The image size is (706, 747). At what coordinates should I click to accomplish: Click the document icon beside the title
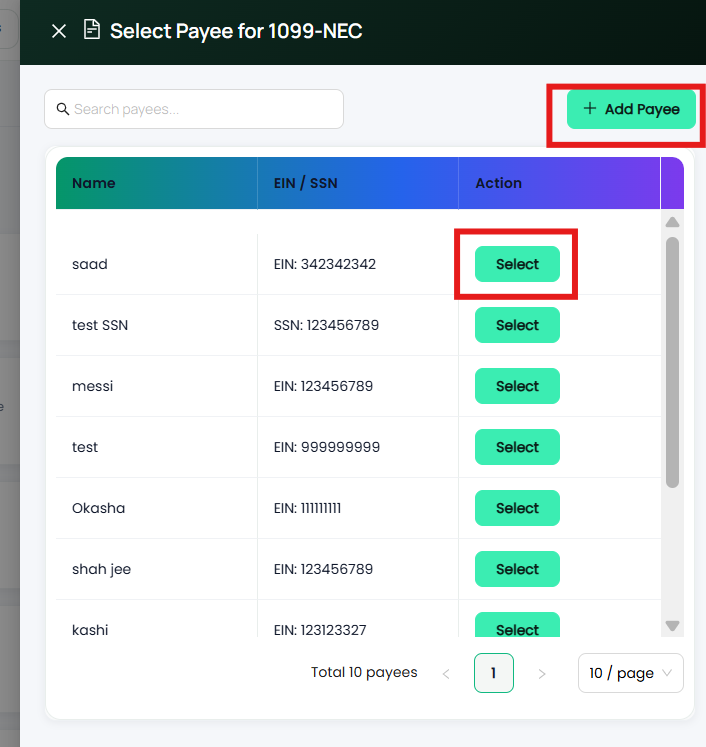[92, 30]
